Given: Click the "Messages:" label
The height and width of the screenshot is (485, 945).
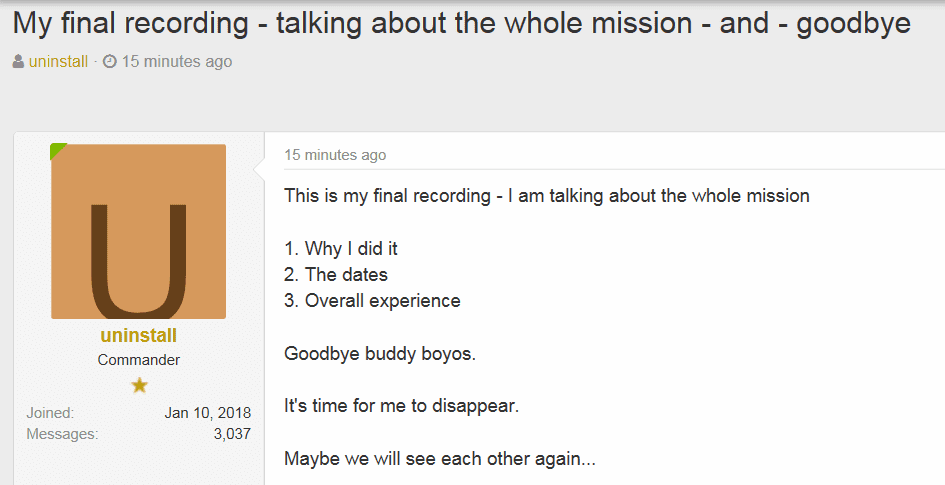Looking at the screenshot, I should [62, 434].
